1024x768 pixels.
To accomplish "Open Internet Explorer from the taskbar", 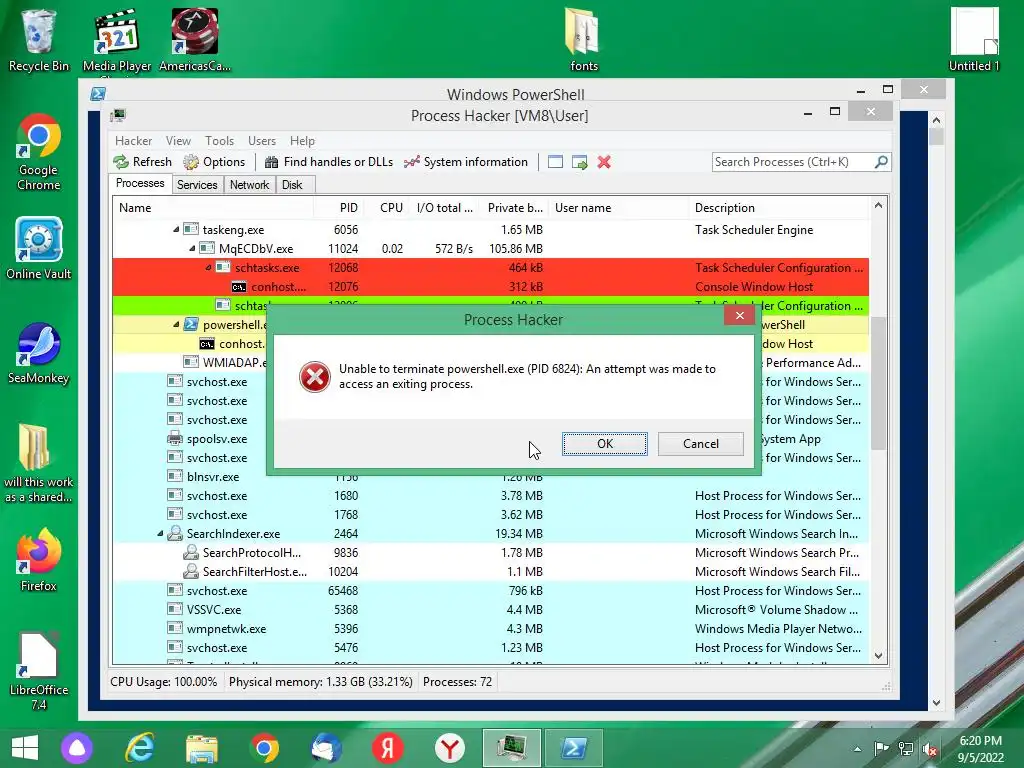I will click(139, 748).
